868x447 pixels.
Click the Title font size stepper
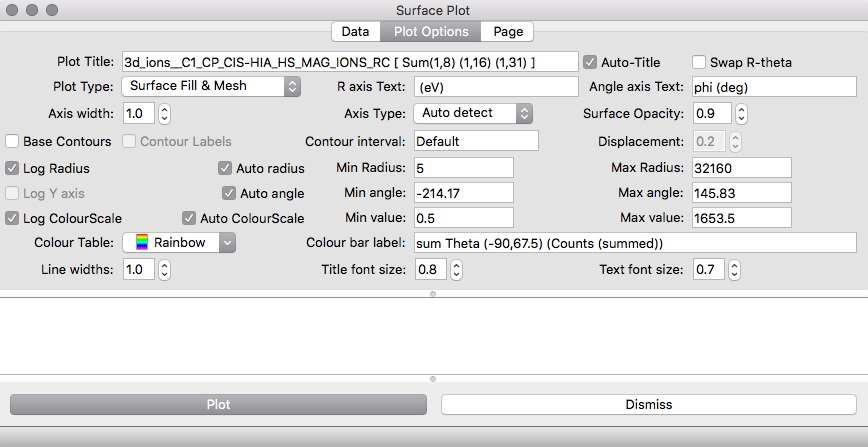click(x=456, y=270)
